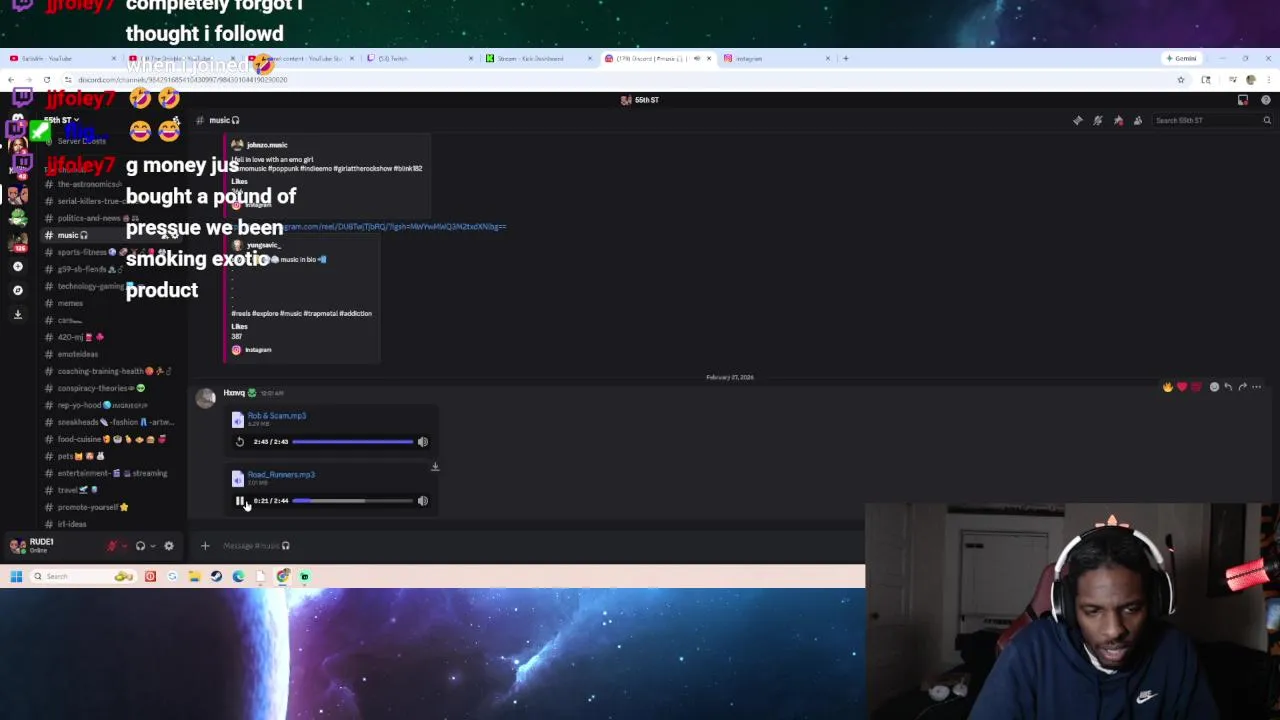Open notification settings icon in channel header
The width and height of the screenshot is (1280, 720).
point(1098,120)
